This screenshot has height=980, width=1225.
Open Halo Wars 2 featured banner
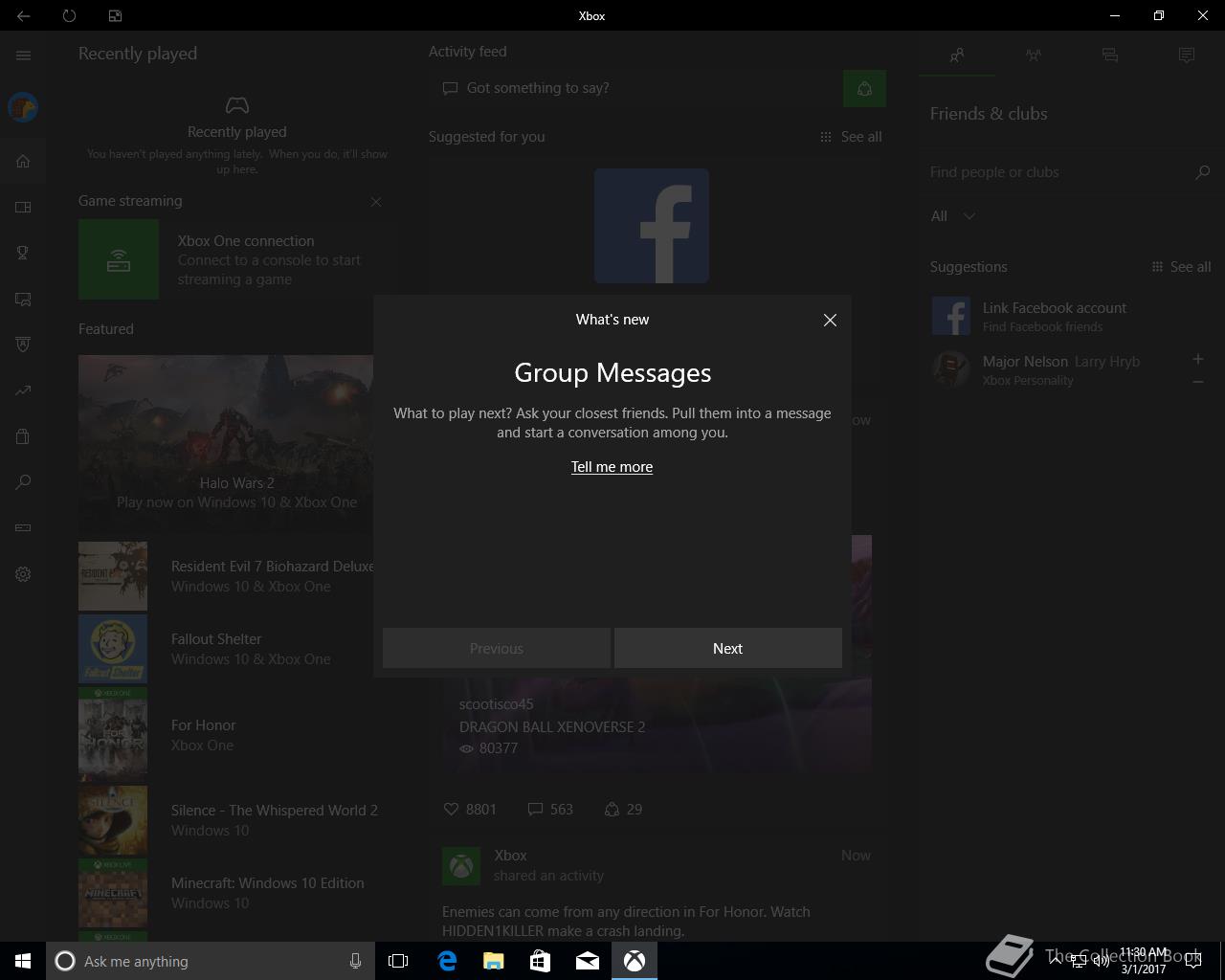tap(226, 444)
